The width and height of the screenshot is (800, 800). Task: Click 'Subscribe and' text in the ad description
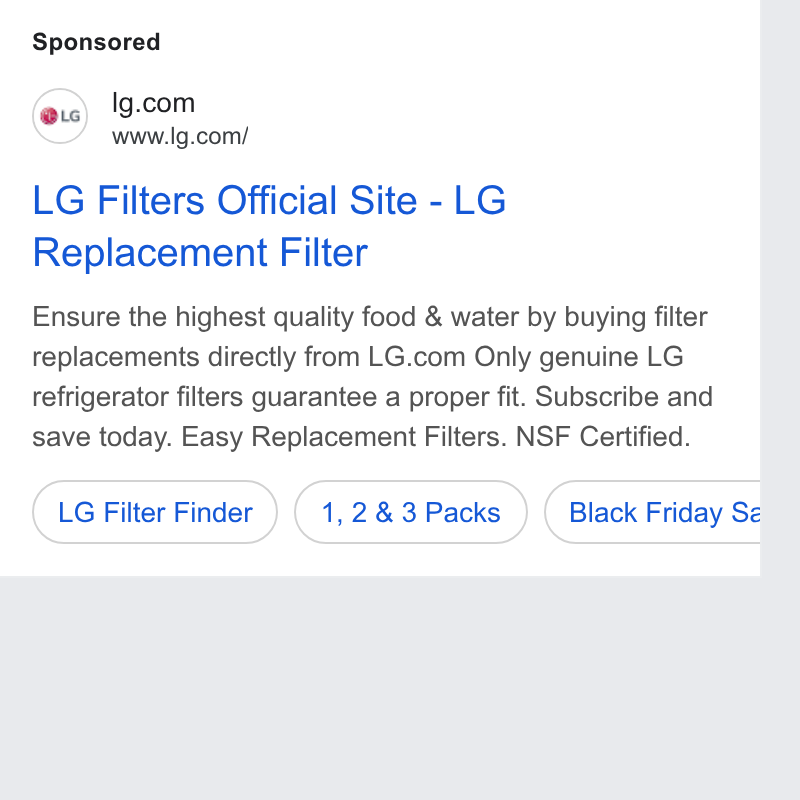tap(623, 396)
